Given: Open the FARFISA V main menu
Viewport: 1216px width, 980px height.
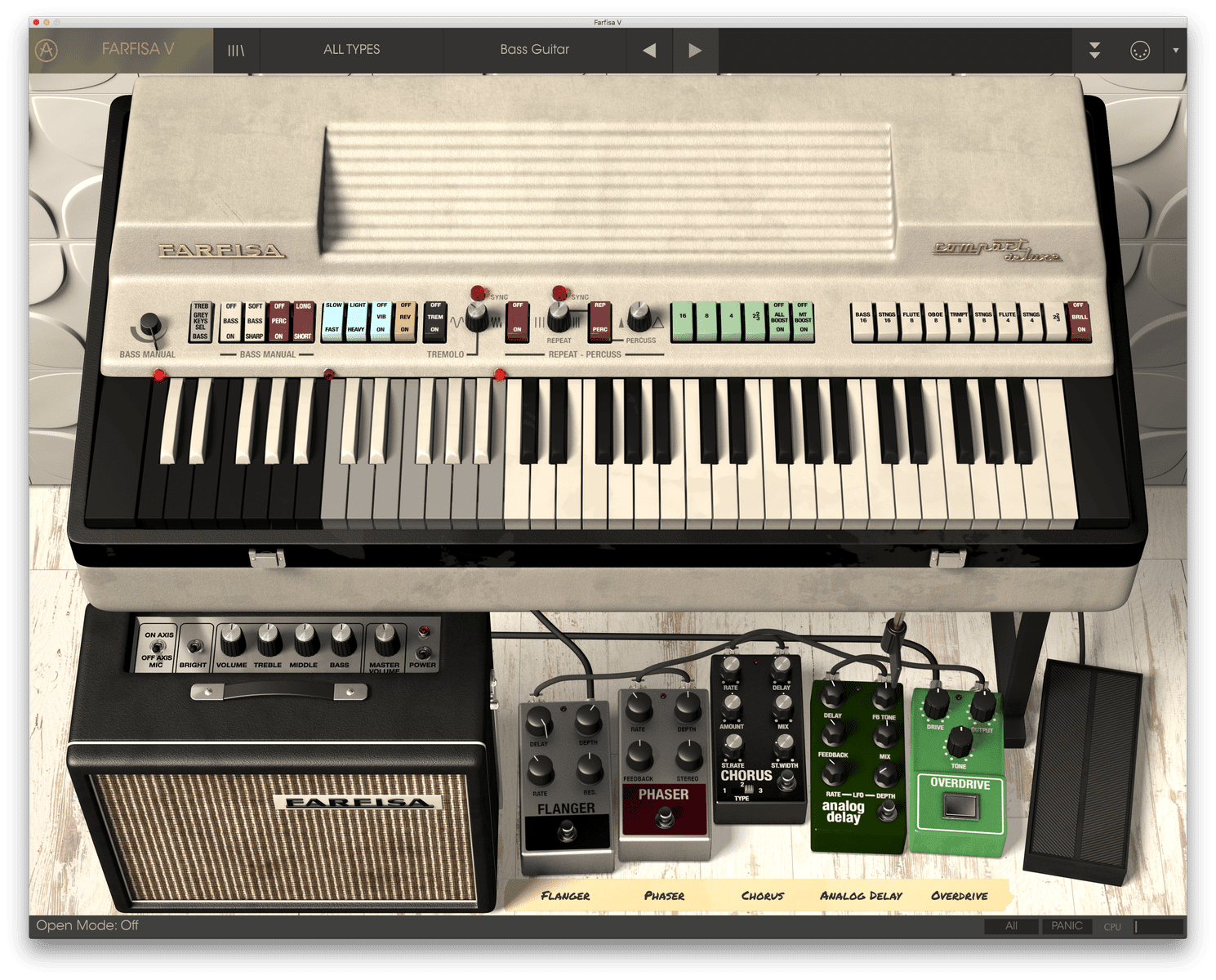Looking at the screenshot, I should pyautogui.click(x=138, y=49).
